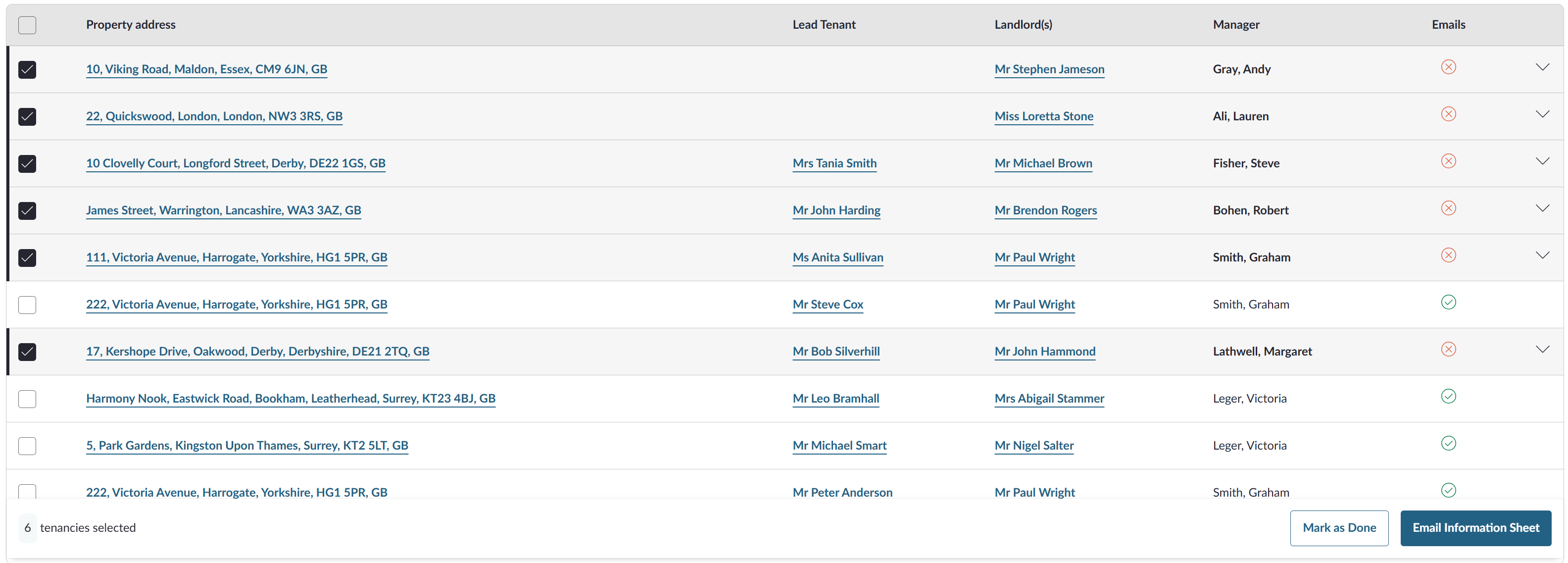Open landlord Mr John Hammond
The height and width of the screenshot is (563, 1568).
point(1044,351)
